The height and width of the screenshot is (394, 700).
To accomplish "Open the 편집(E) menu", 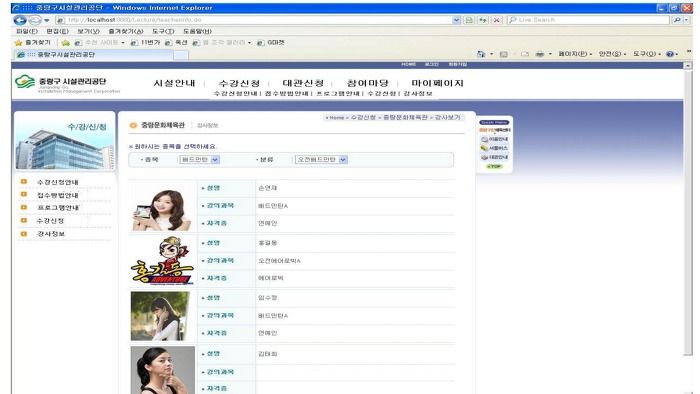I will pos(57,31).
